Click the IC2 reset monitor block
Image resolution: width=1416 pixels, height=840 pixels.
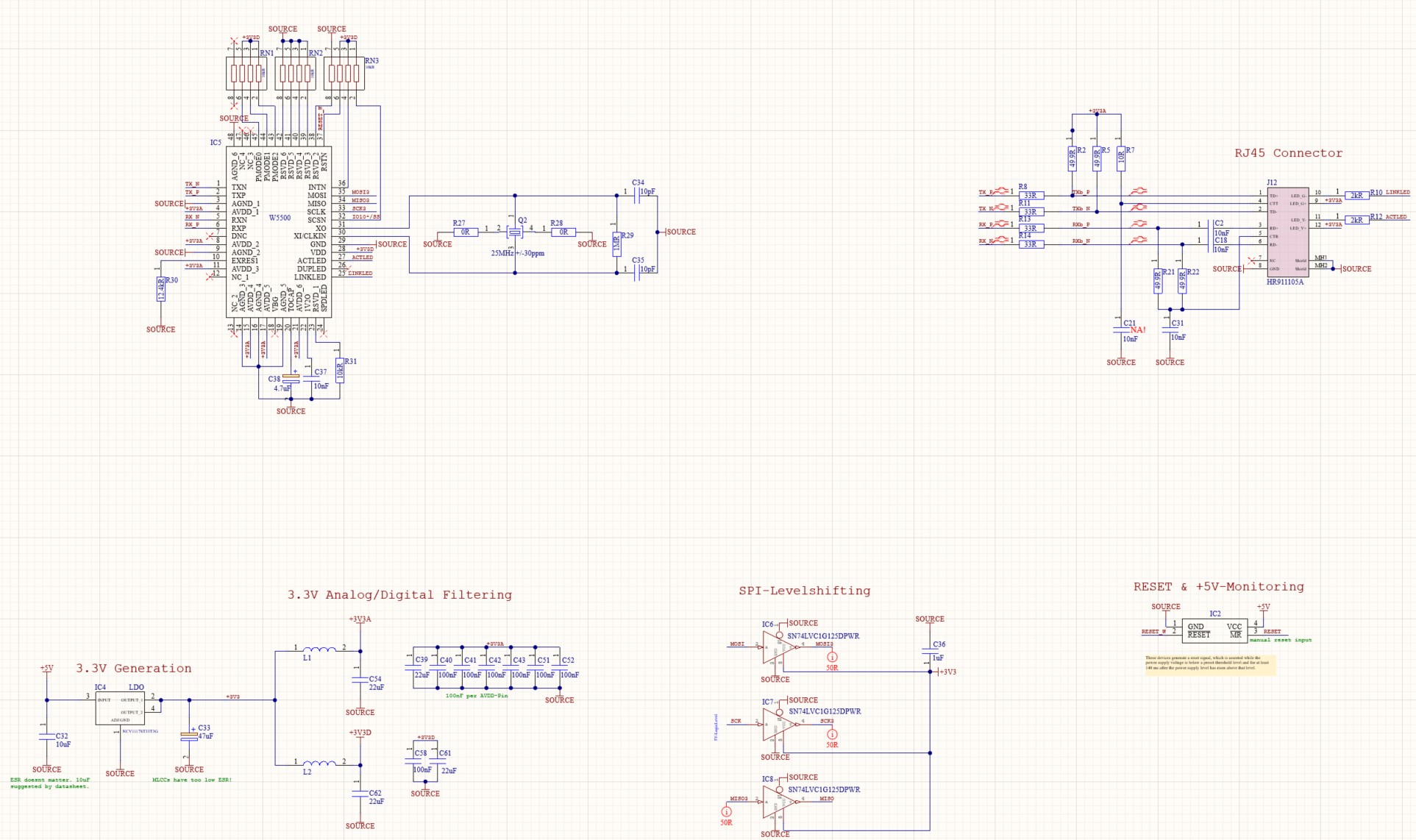click(x=1214, y=630)
